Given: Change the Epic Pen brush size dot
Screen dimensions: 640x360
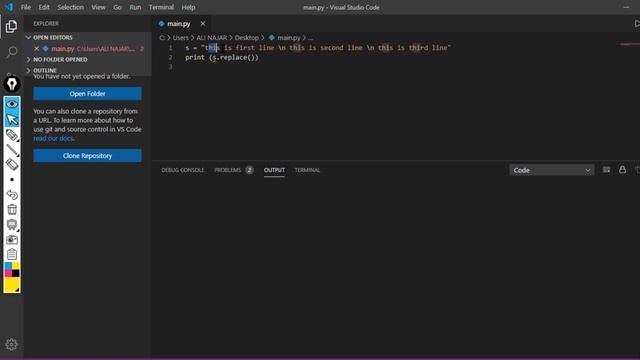Looking at the screenshot, I should pyautogui.click(x=12, y=180).
